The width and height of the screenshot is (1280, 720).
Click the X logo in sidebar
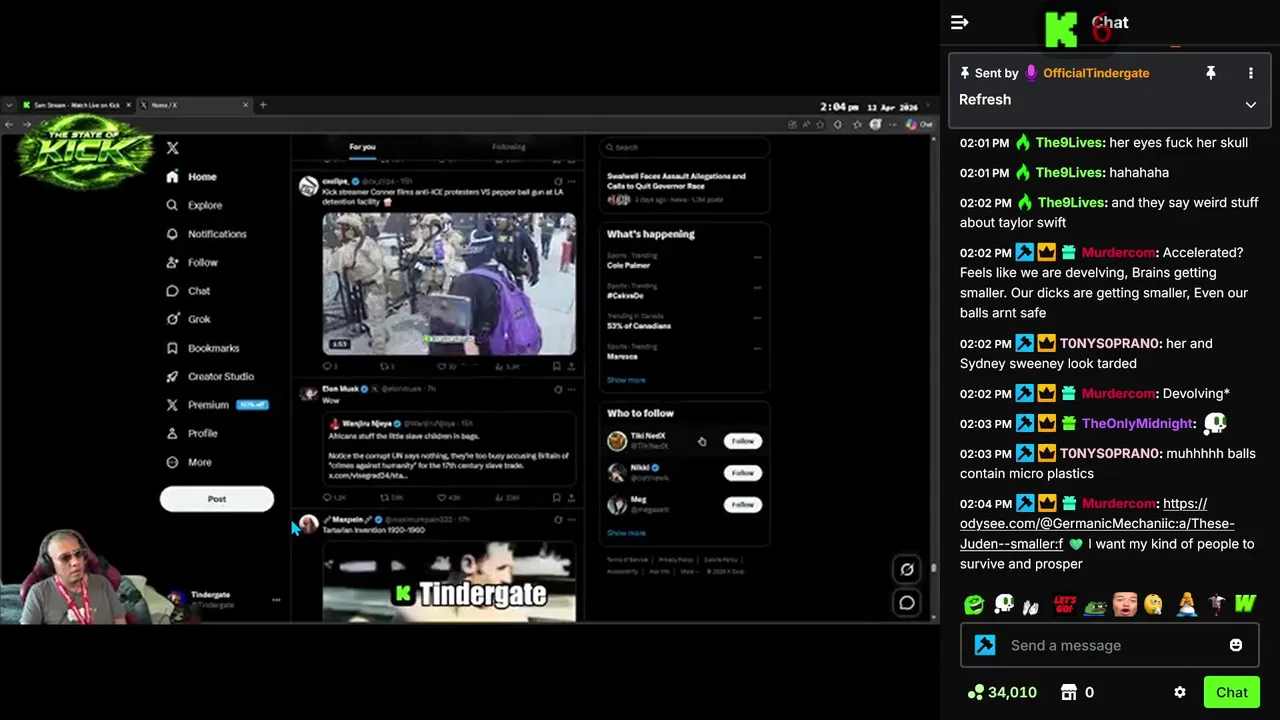pos(173,148)
